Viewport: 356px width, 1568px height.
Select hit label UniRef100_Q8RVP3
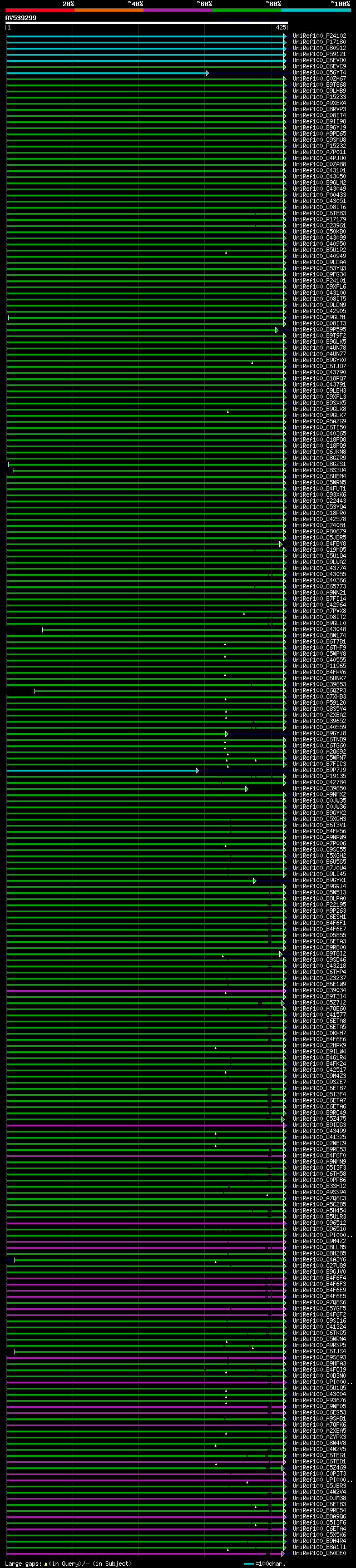pos(319,109)
